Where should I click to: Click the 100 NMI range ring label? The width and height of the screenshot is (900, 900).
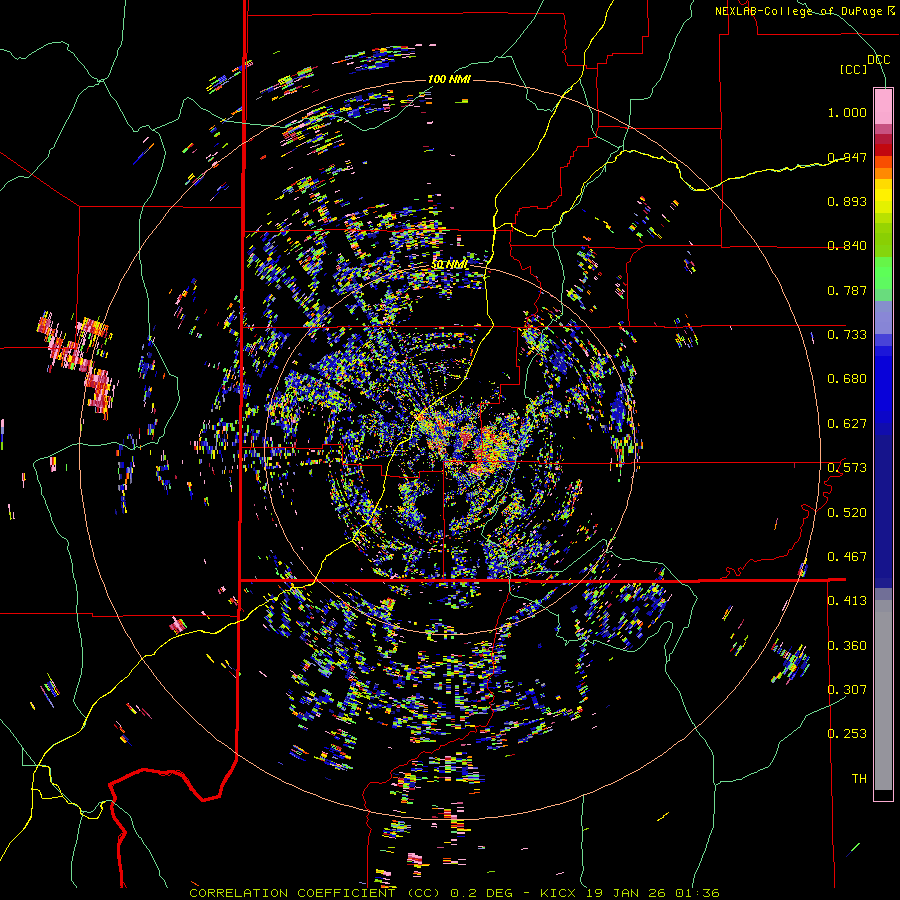point(449,79)
